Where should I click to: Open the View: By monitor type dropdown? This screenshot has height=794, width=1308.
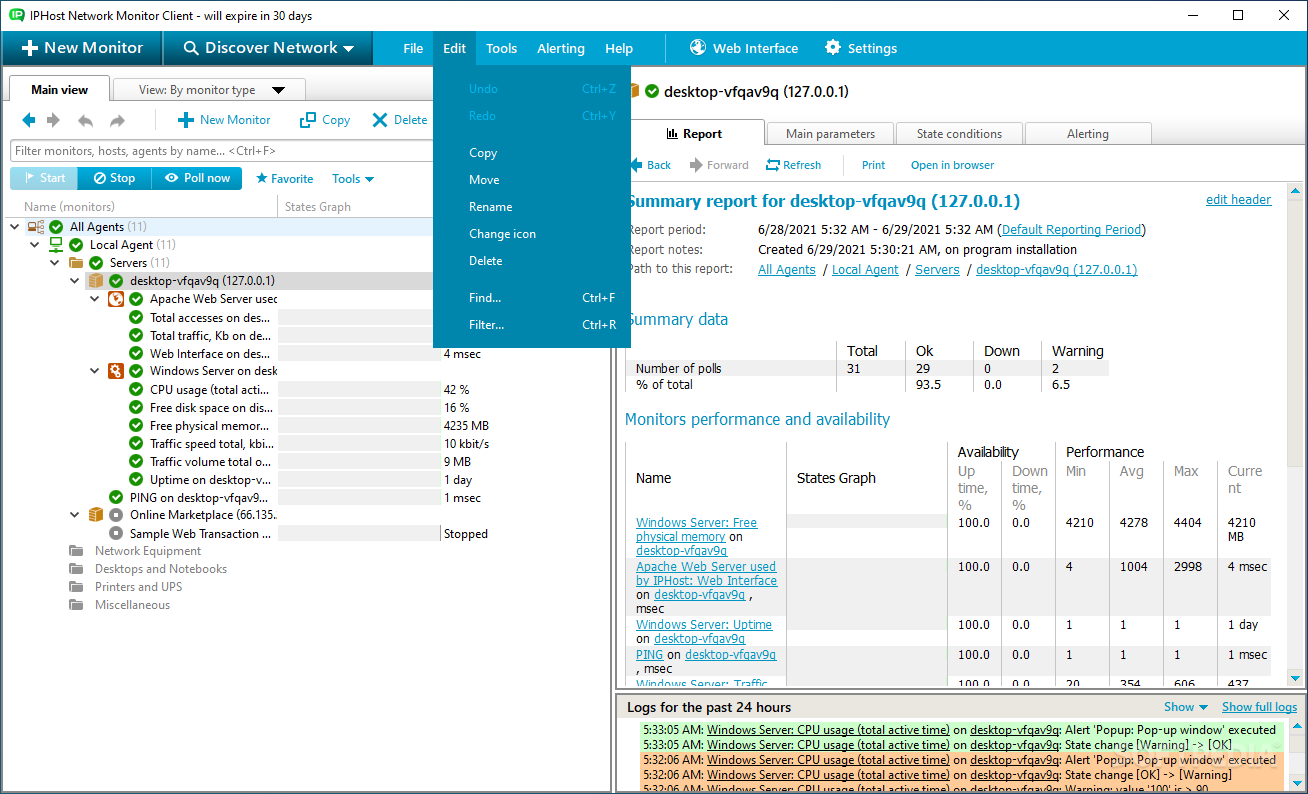click(209, 90)
